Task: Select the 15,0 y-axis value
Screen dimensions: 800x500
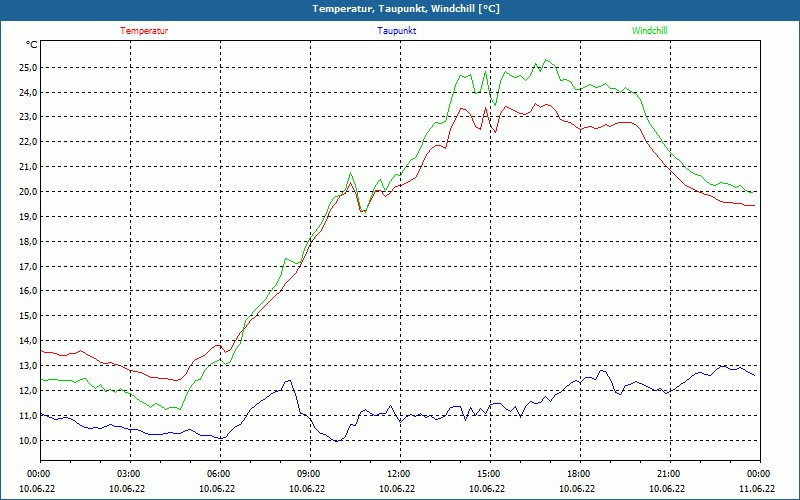Action: point(28,316)
